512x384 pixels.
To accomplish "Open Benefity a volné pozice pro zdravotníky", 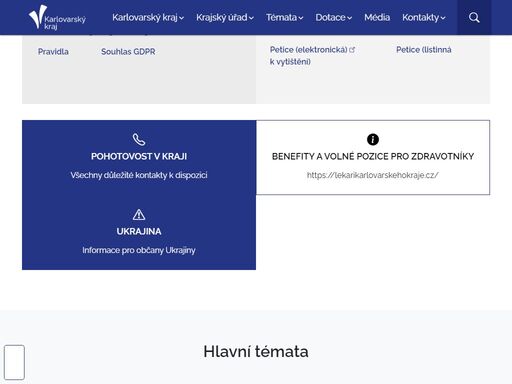I will pos(373,156).
